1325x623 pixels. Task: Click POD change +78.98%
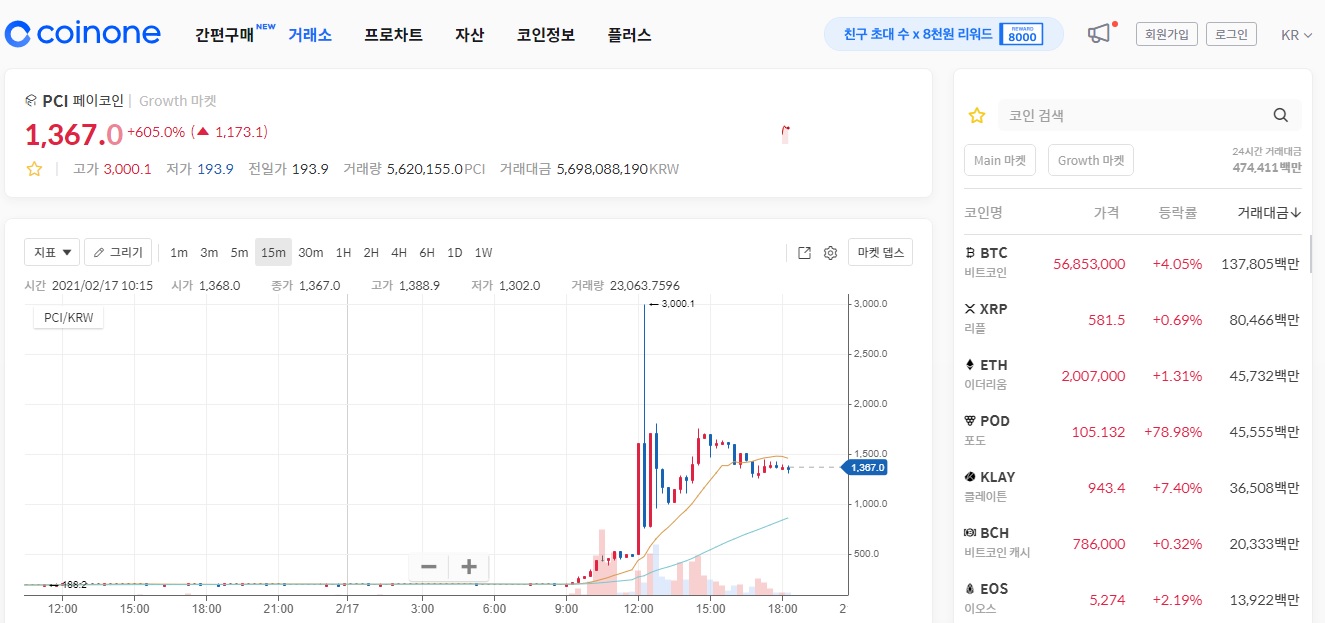[x=1173, y=432]
